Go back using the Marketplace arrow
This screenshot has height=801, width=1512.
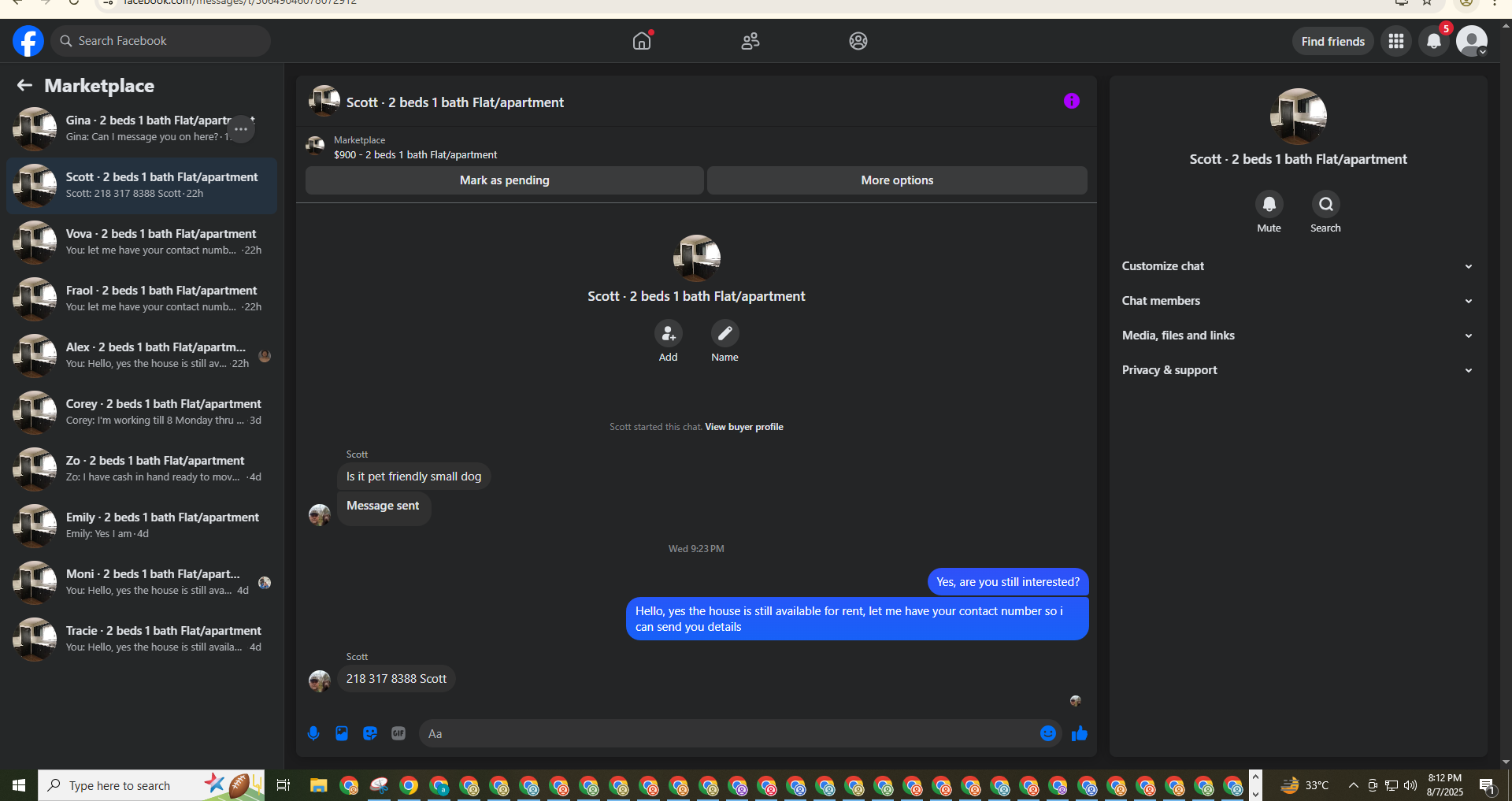coord(24,86)
